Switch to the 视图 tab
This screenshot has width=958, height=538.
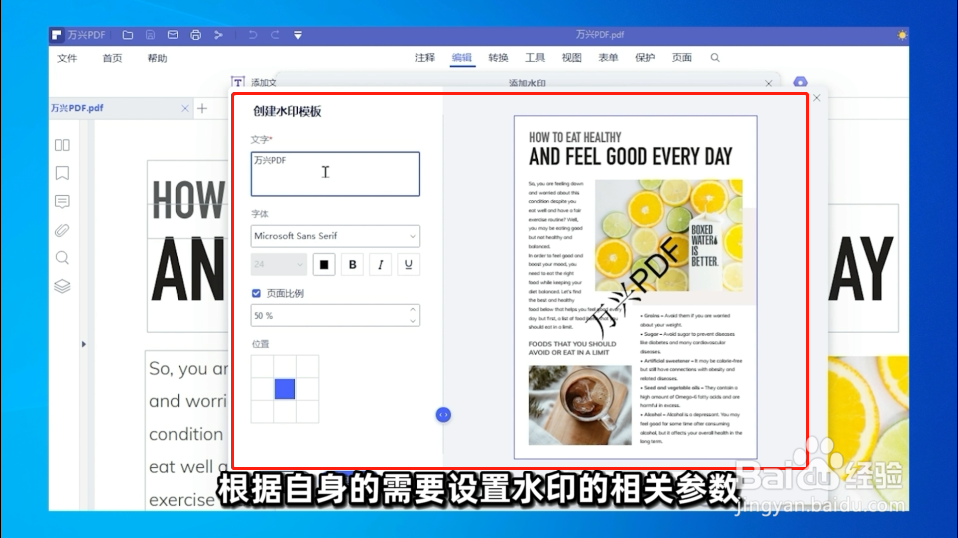[x=572, y=57]
